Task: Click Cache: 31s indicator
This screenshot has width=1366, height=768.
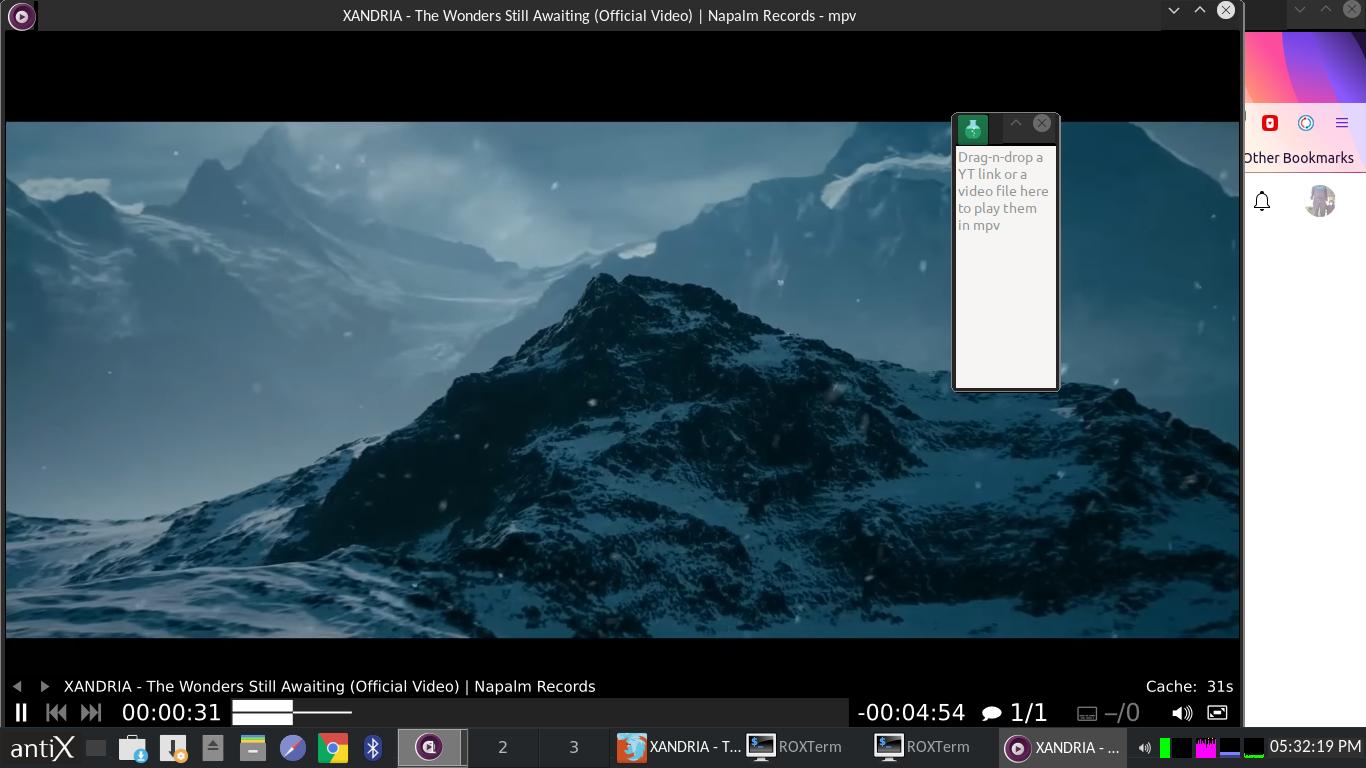Action: [x=1189, y=686]
